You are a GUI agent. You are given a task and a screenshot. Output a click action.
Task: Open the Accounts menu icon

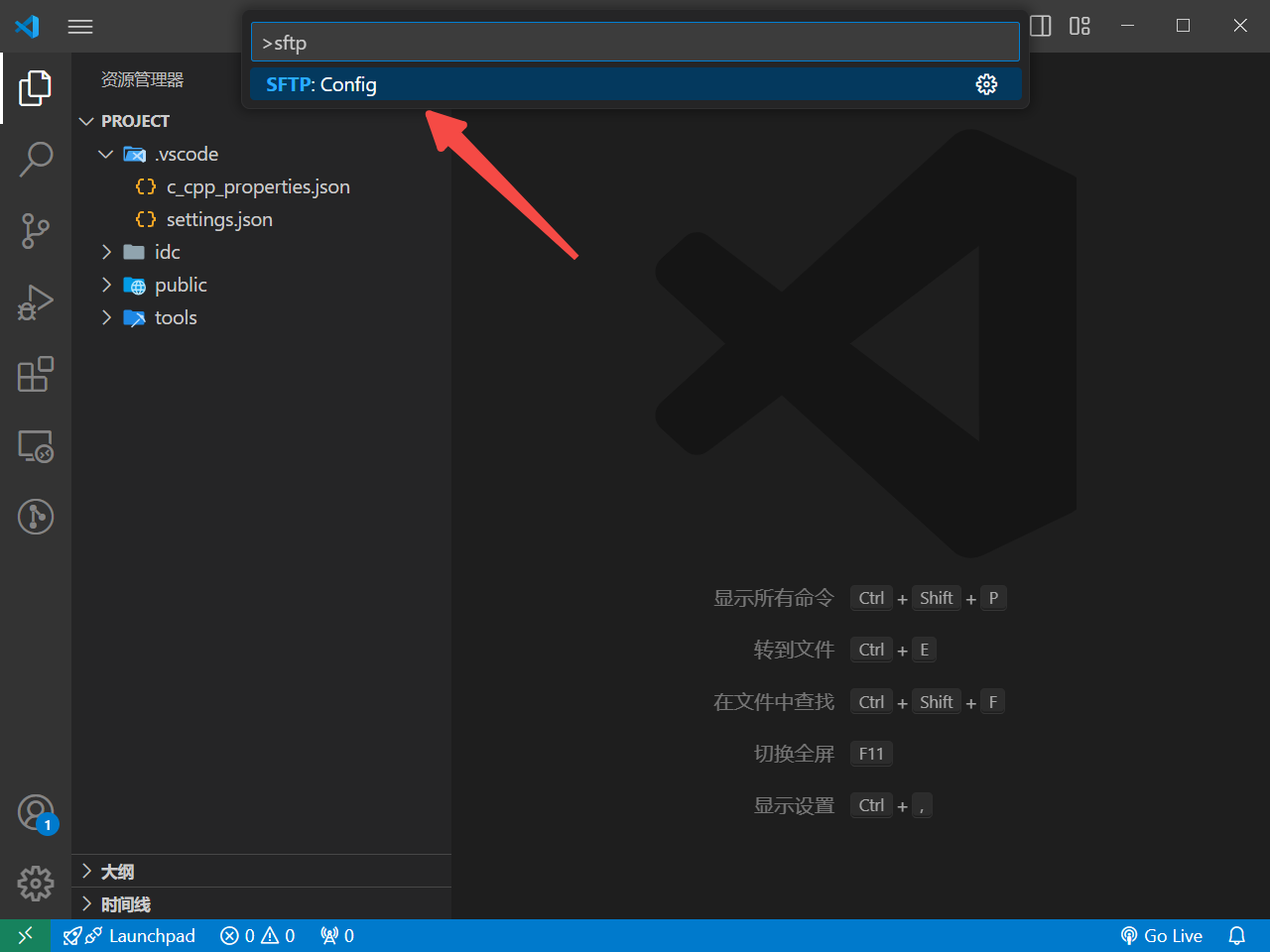pyautogui.click(x=36, y=813)
